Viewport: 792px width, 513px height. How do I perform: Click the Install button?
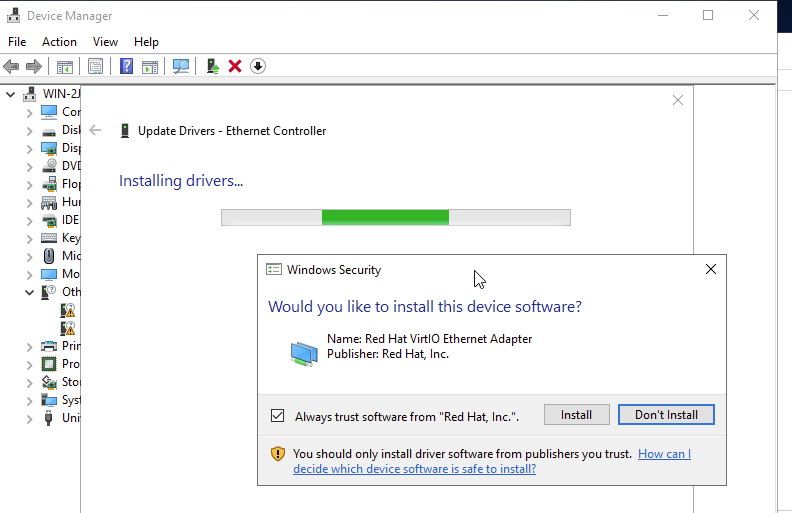click(576, 415)
